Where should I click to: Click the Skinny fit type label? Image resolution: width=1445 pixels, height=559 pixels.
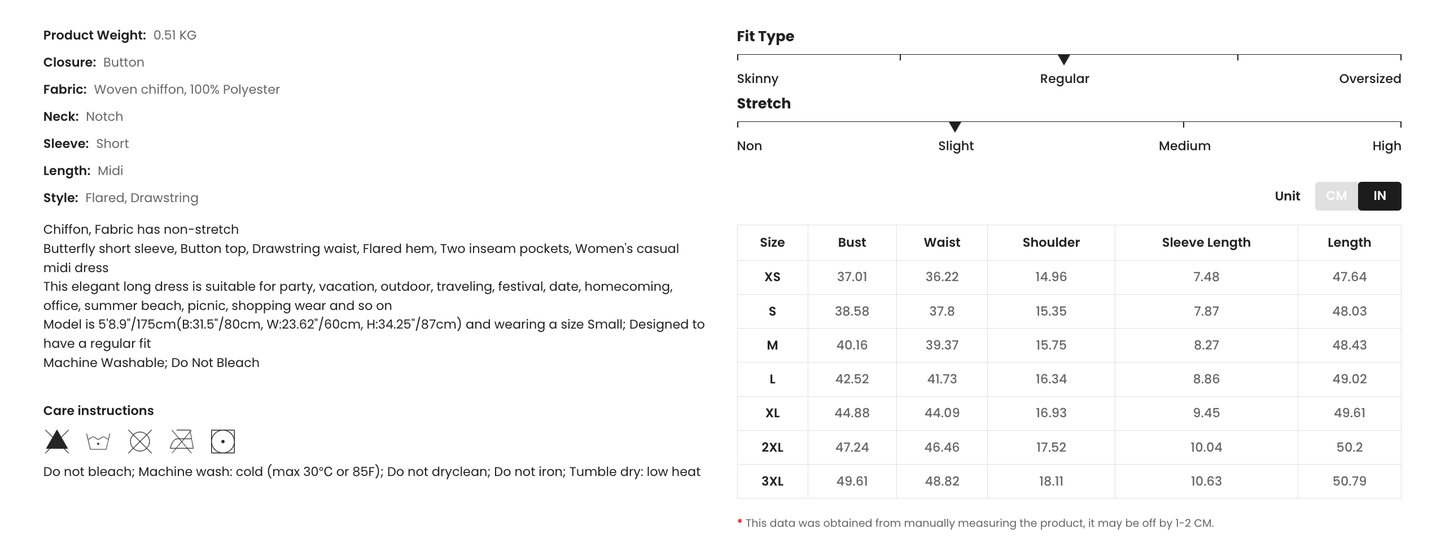758,79
